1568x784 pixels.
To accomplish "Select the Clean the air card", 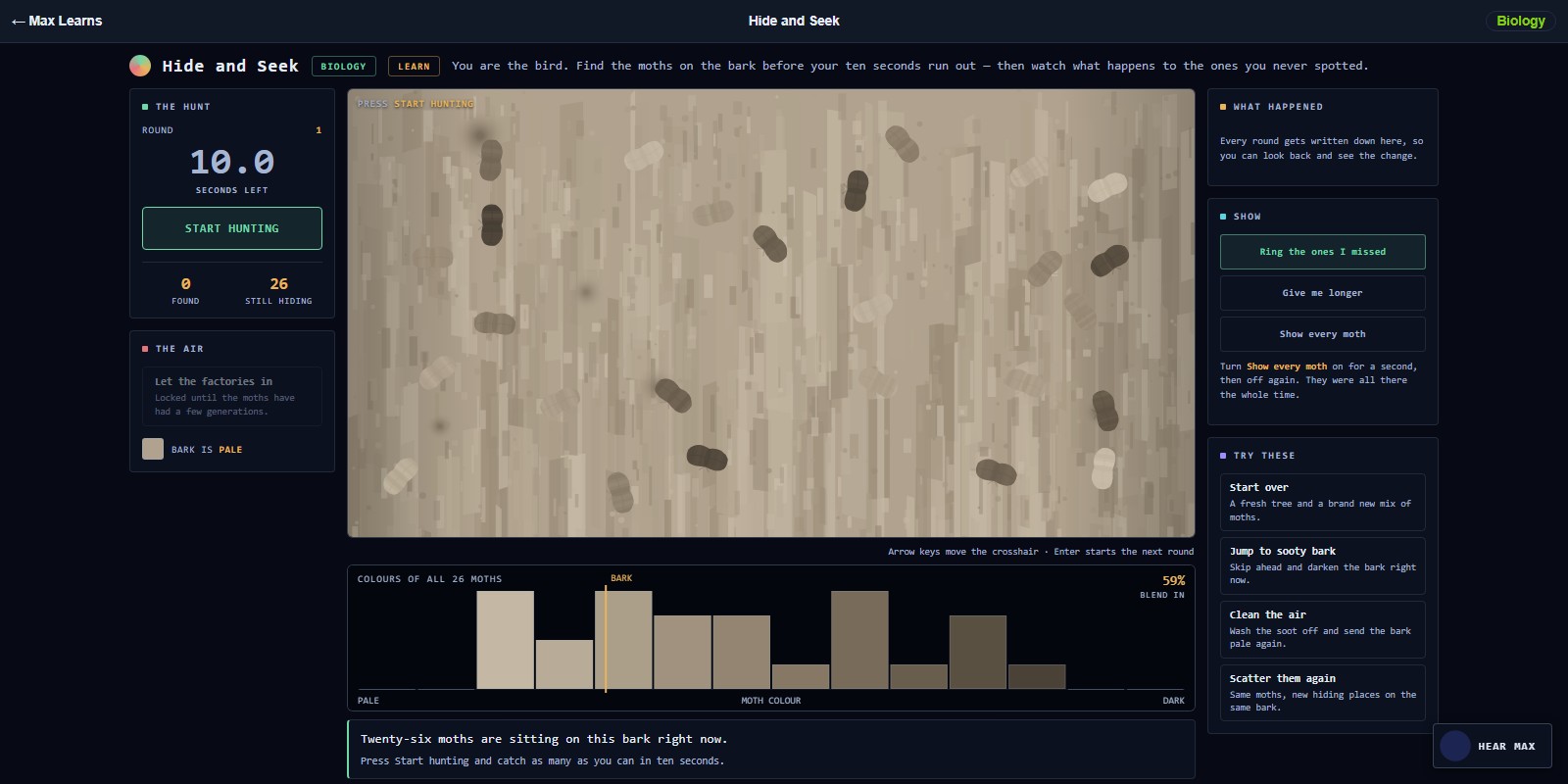I will (1322, 629).
